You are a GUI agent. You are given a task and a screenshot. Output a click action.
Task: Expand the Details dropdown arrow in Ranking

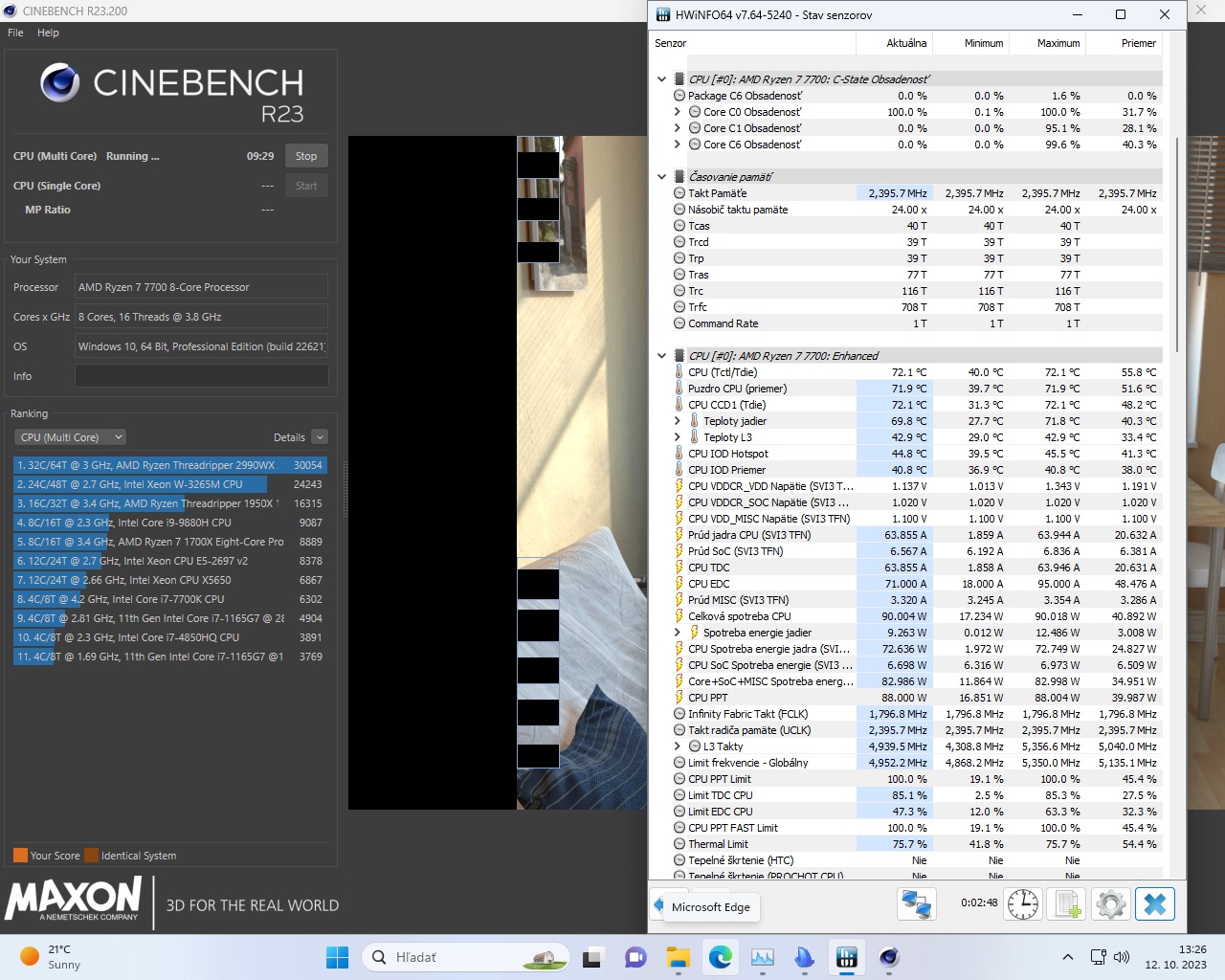point(320,437)
